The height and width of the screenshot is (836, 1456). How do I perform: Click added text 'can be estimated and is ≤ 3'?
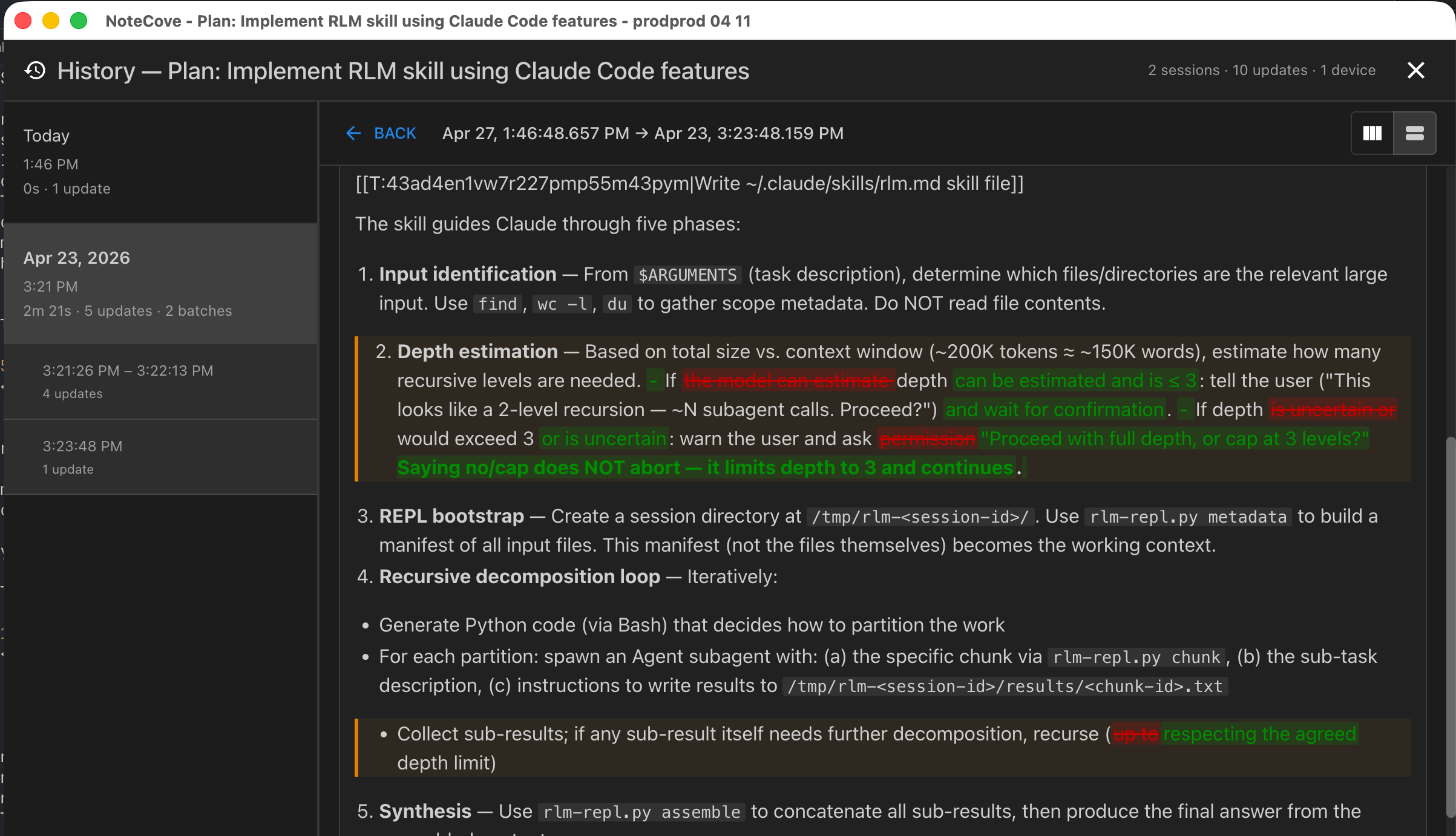pyautogui.click(x=1075, y=380)
